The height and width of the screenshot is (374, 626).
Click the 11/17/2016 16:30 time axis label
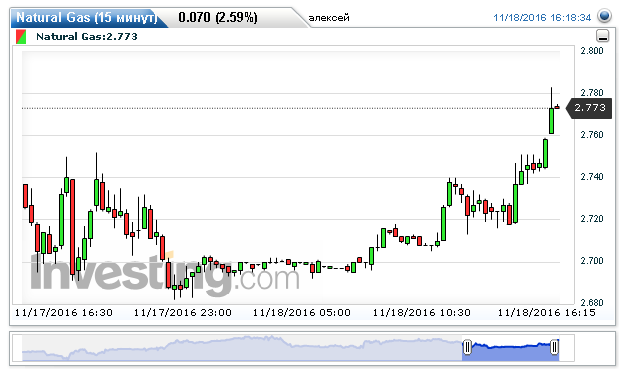coord(64,313)
